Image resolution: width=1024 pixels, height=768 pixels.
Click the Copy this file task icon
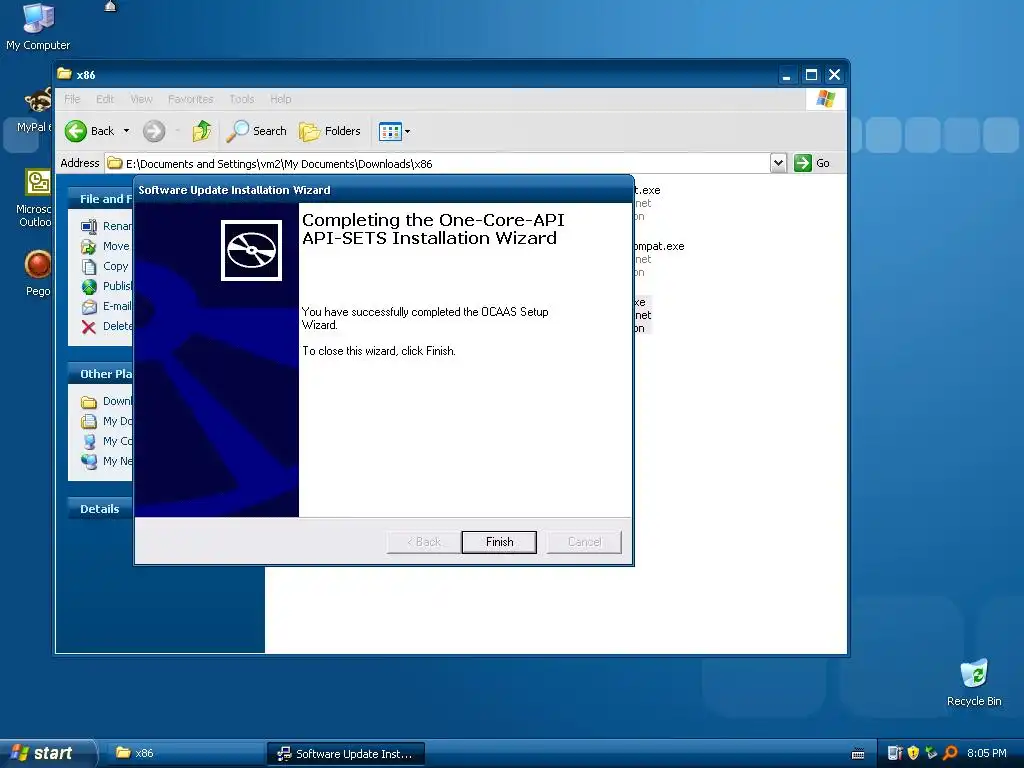pyautogui.click(x=89, y=266)
